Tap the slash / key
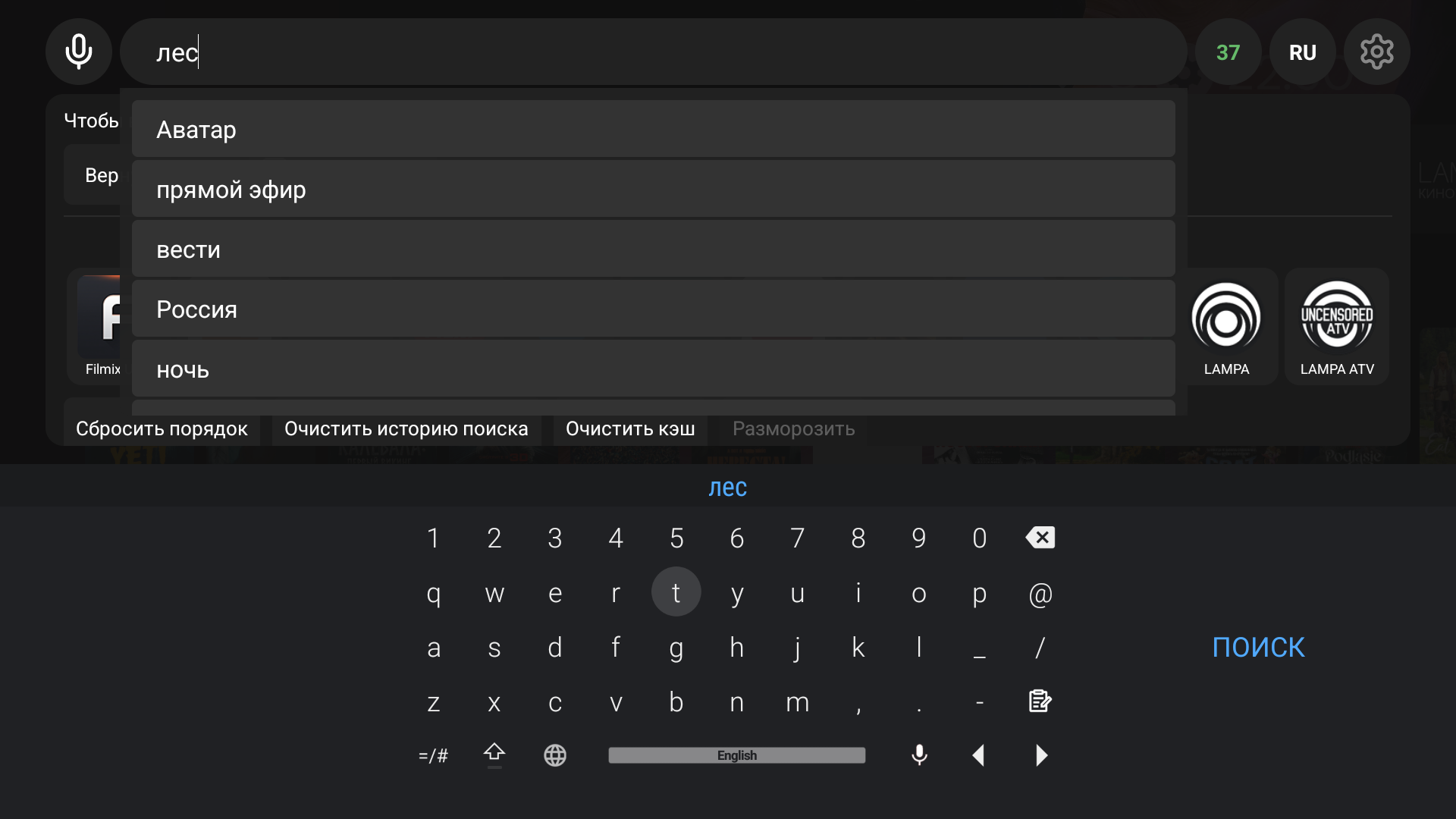The image size is (1456, 819). coord(1040,648)
